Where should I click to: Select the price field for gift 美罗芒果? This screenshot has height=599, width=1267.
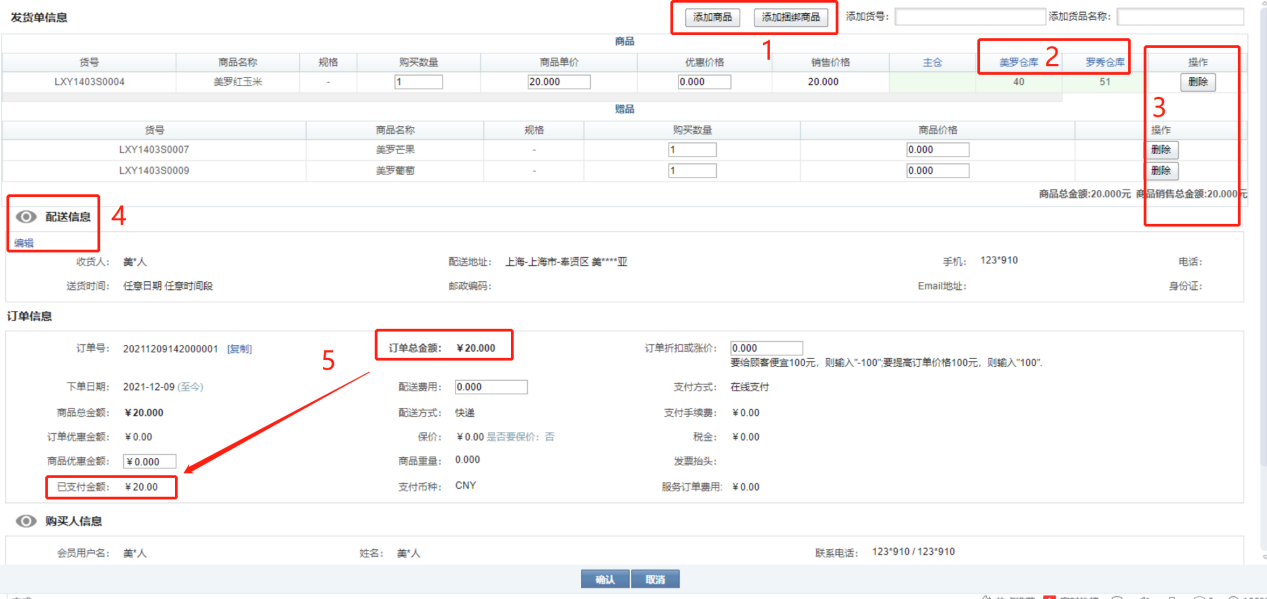coord(938,149)
